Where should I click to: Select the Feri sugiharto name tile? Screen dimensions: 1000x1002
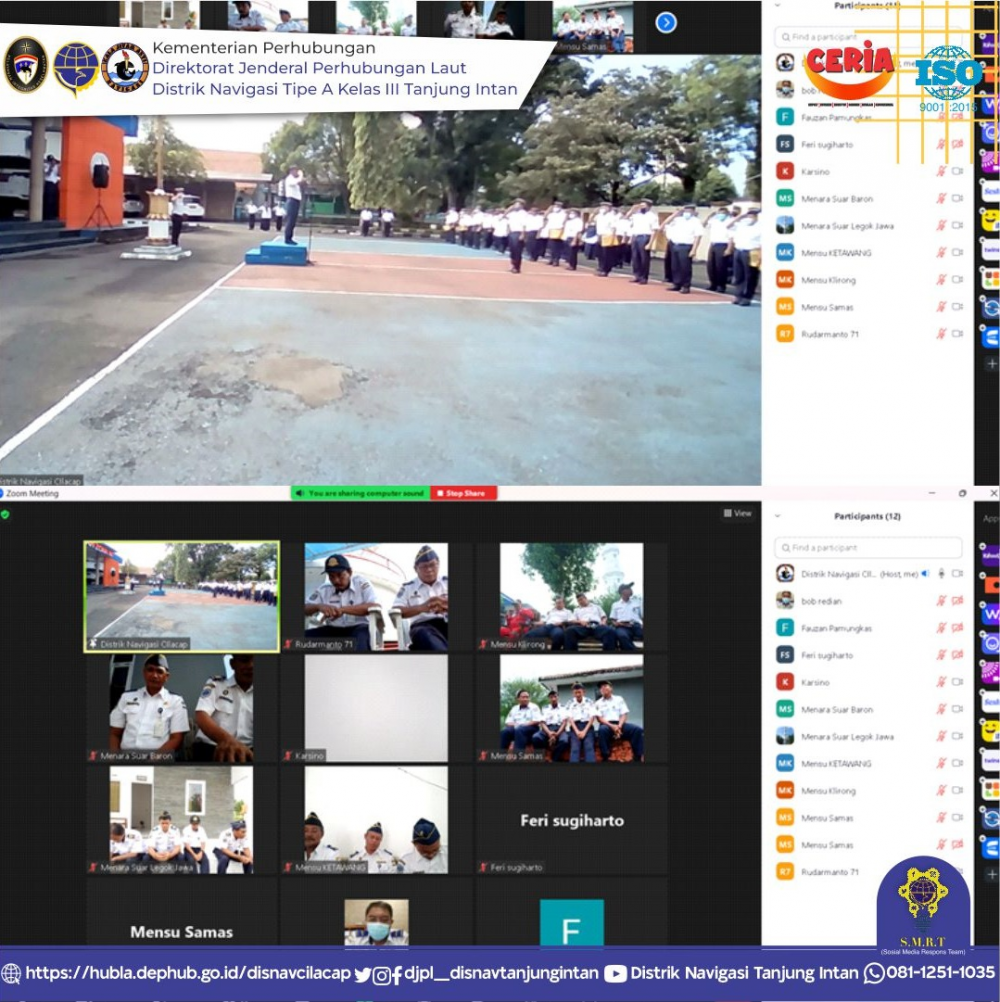pos(572,821)
